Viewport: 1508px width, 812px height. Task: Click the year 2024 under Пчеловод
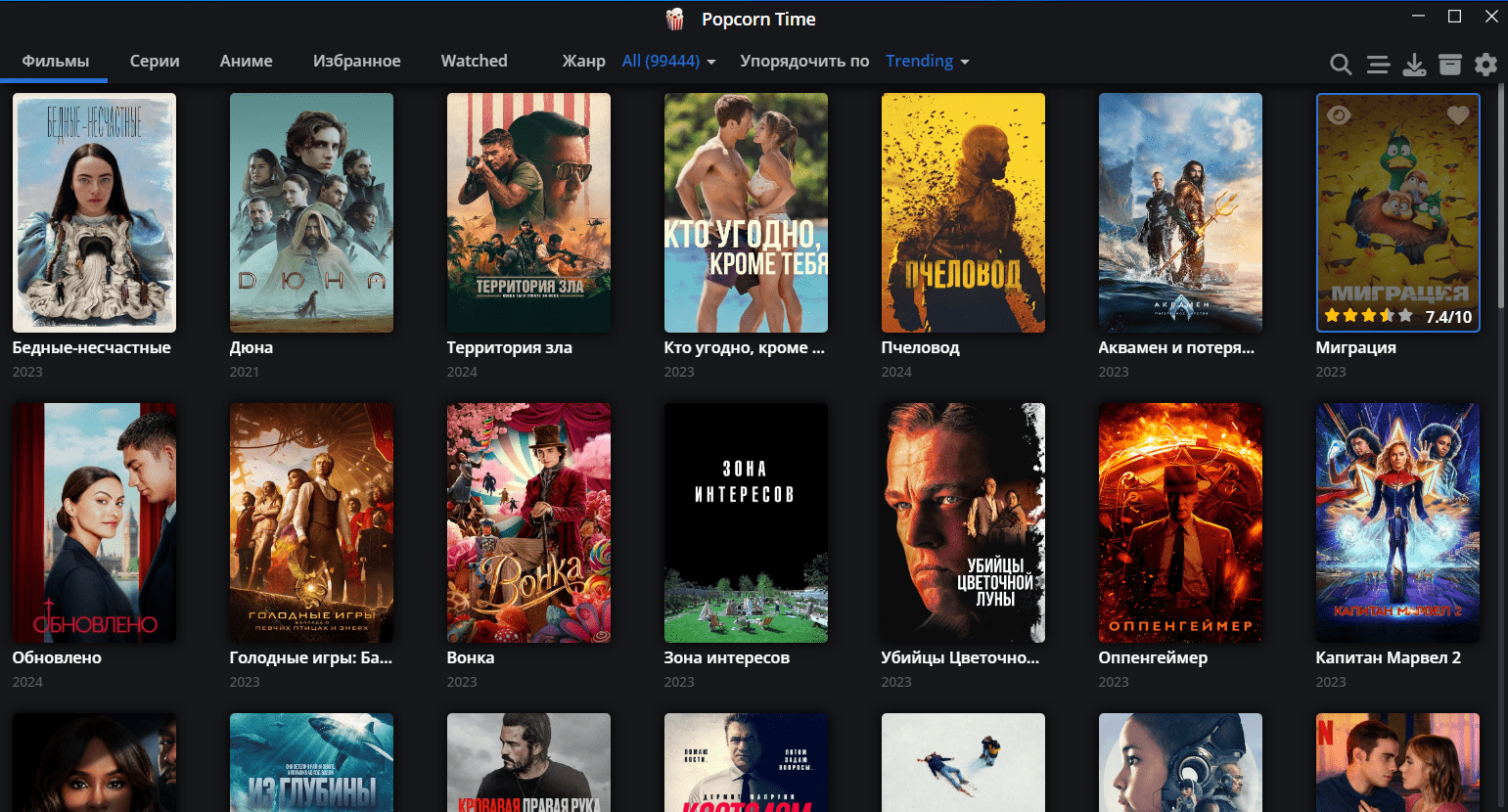896,372
